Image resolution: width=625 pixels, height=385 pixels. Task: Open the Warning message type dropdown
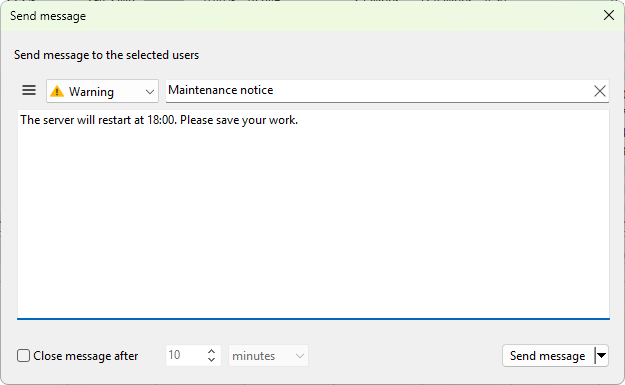pyautogui.click(x=102, y=91)
